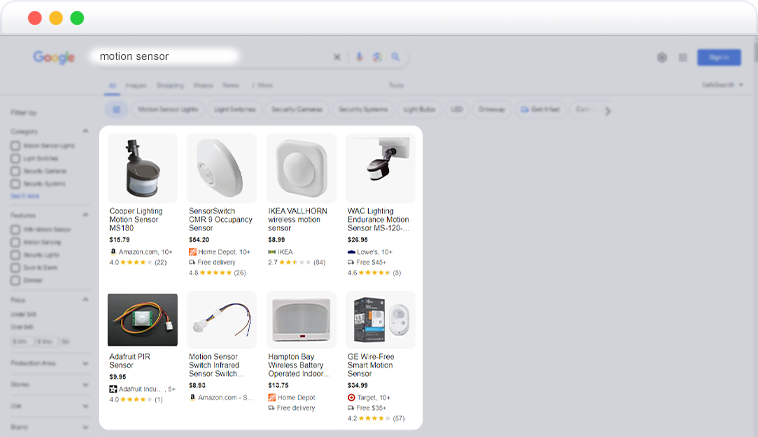The image size is (758, 437).
Task: Click the all-filters chip icon before Motion Sensor Lights
Action: click(x=117, y=110)
